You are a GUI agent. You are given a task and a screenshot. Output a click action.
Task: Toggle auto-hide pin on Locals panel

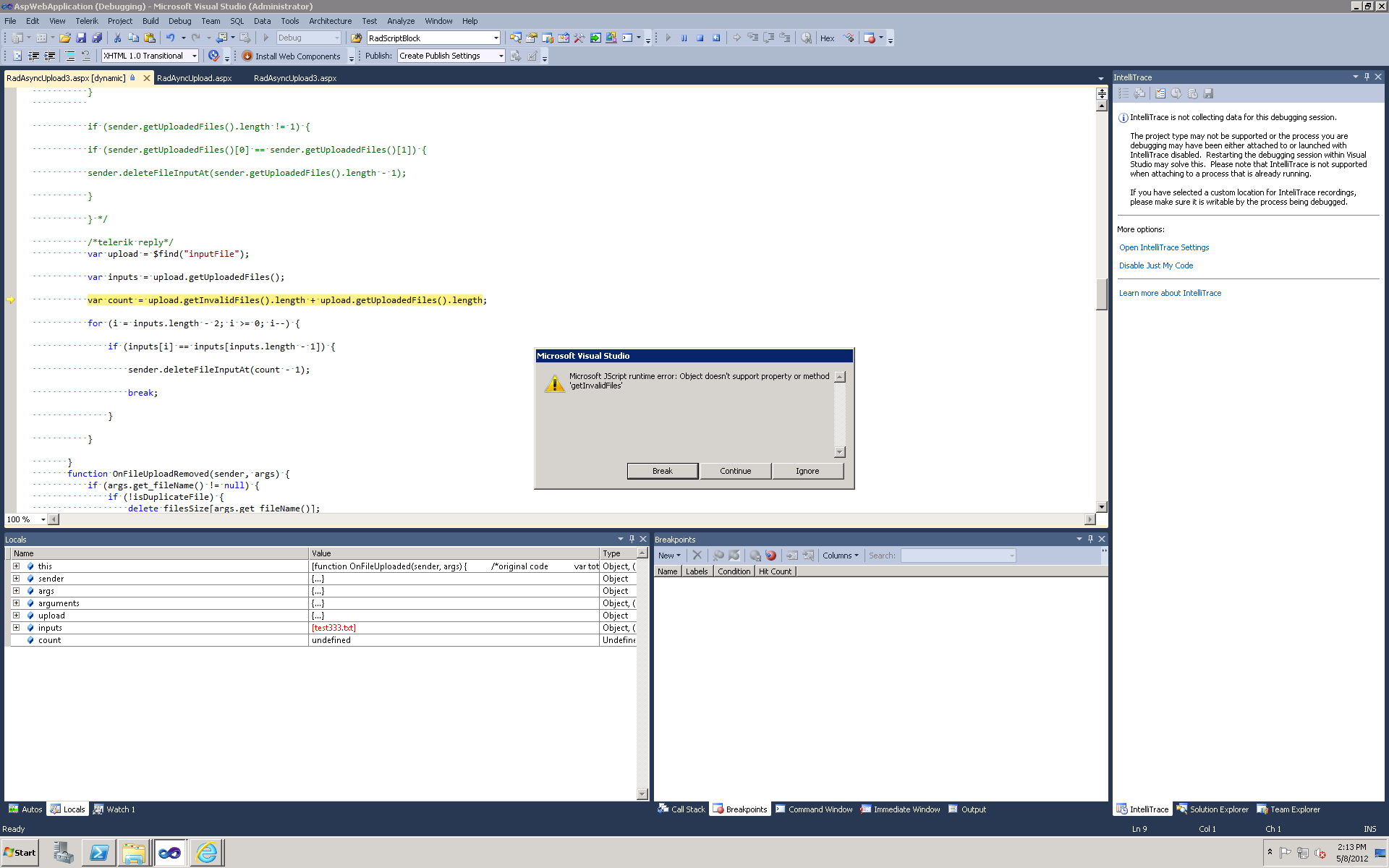[x=632, y=539]
